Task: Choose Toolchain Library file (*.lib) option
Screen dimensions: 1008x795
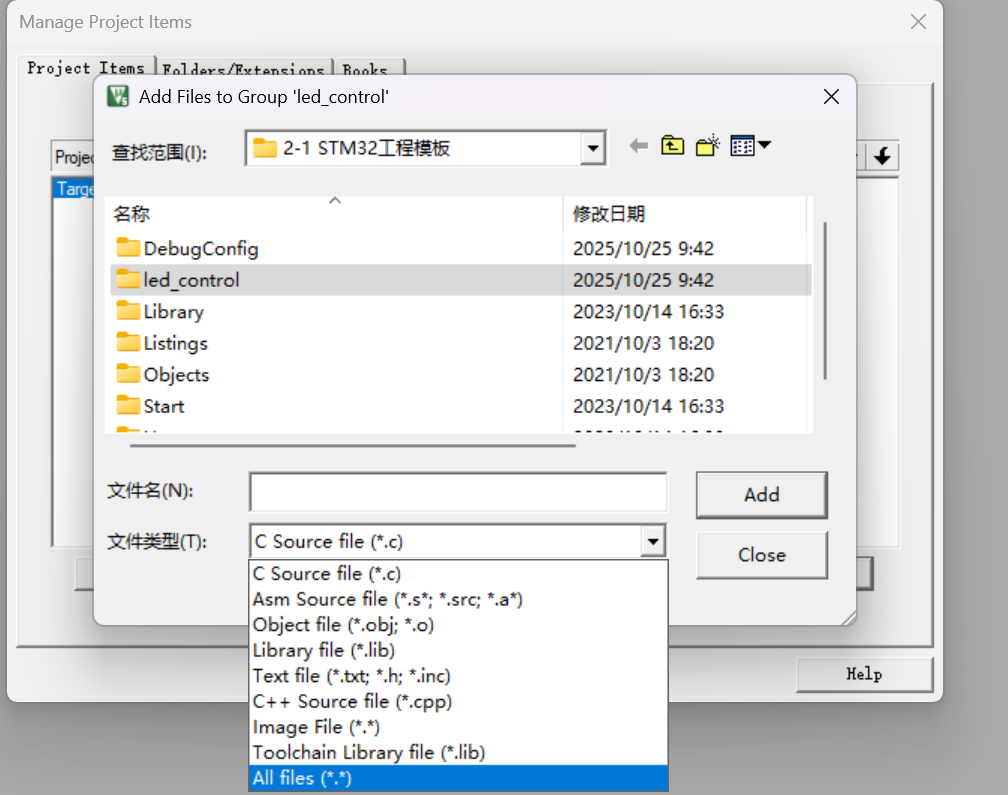Action: point(458,753)
